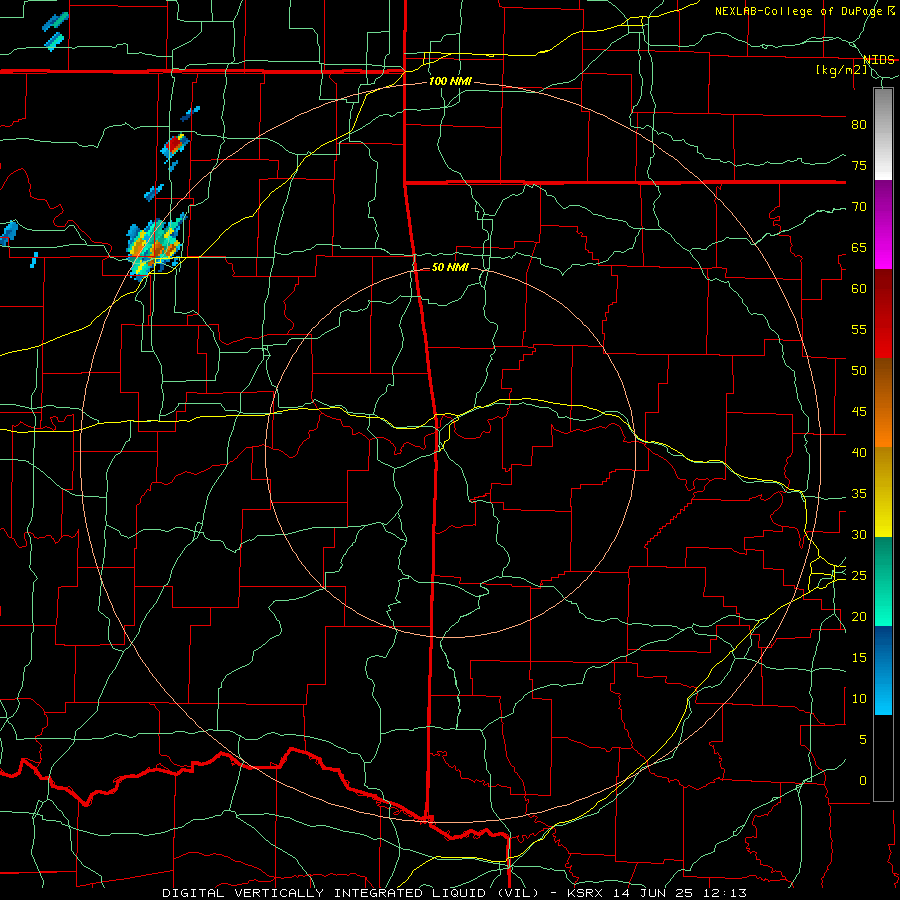Viewport: 900px width, 900px height.
Task: Pick the black bottom segment of the color bar
Action: click(x=883, y=758)
